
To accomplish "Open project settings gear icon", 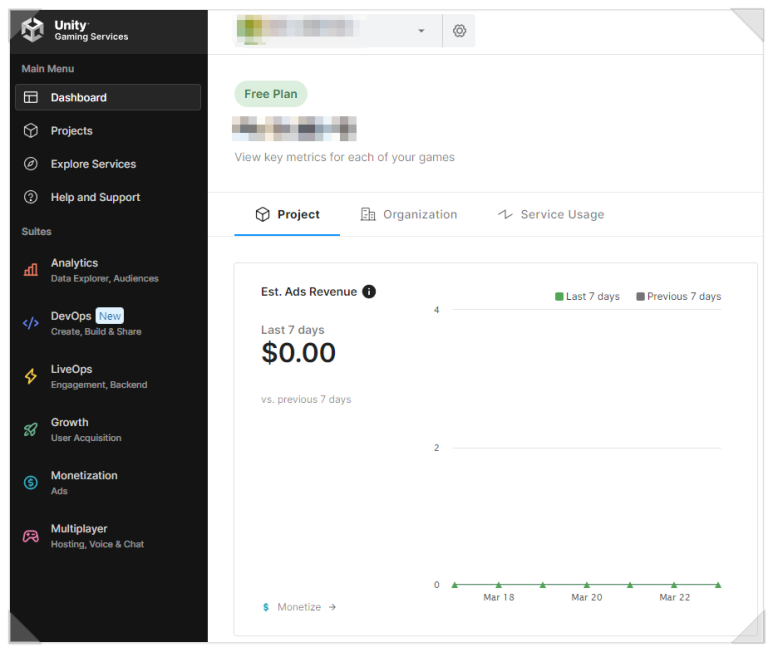I will [459, 31].
